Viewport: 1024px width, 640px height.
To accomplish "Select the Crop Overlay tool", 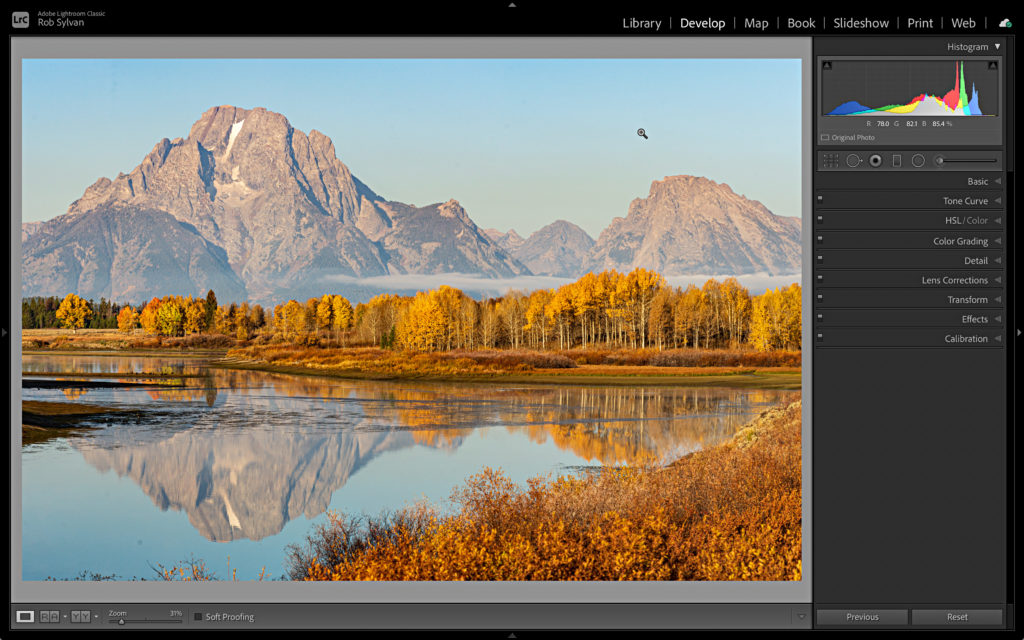I will (831, 161).
